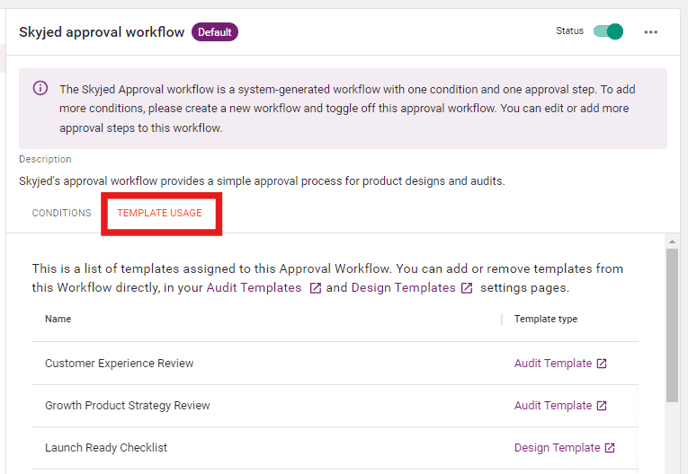
Task: Click the scrollbar up arrow
Action: [x=672, y=241]
